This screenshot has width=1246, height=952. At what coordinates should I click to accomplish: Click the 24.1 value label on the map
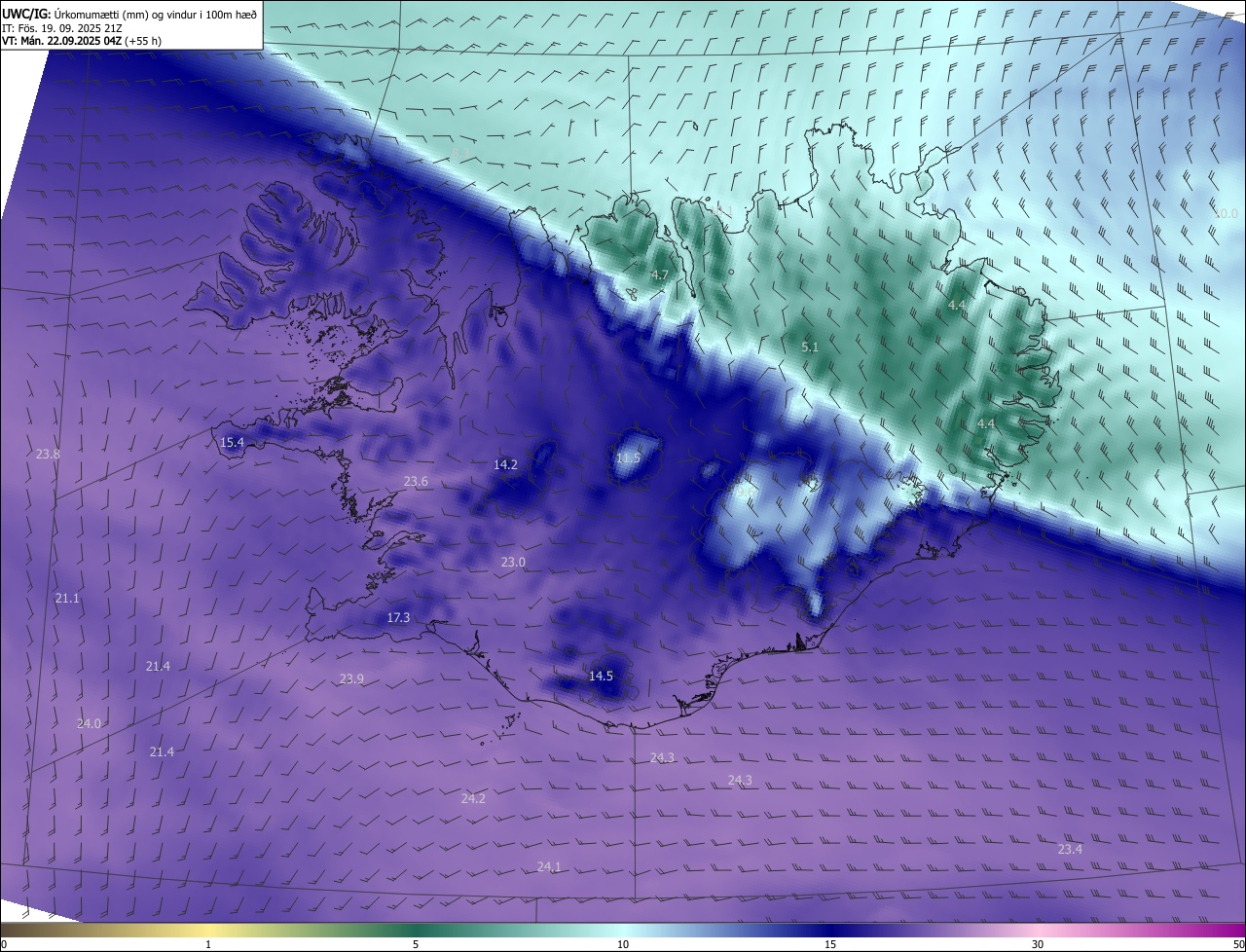(549, 866)
